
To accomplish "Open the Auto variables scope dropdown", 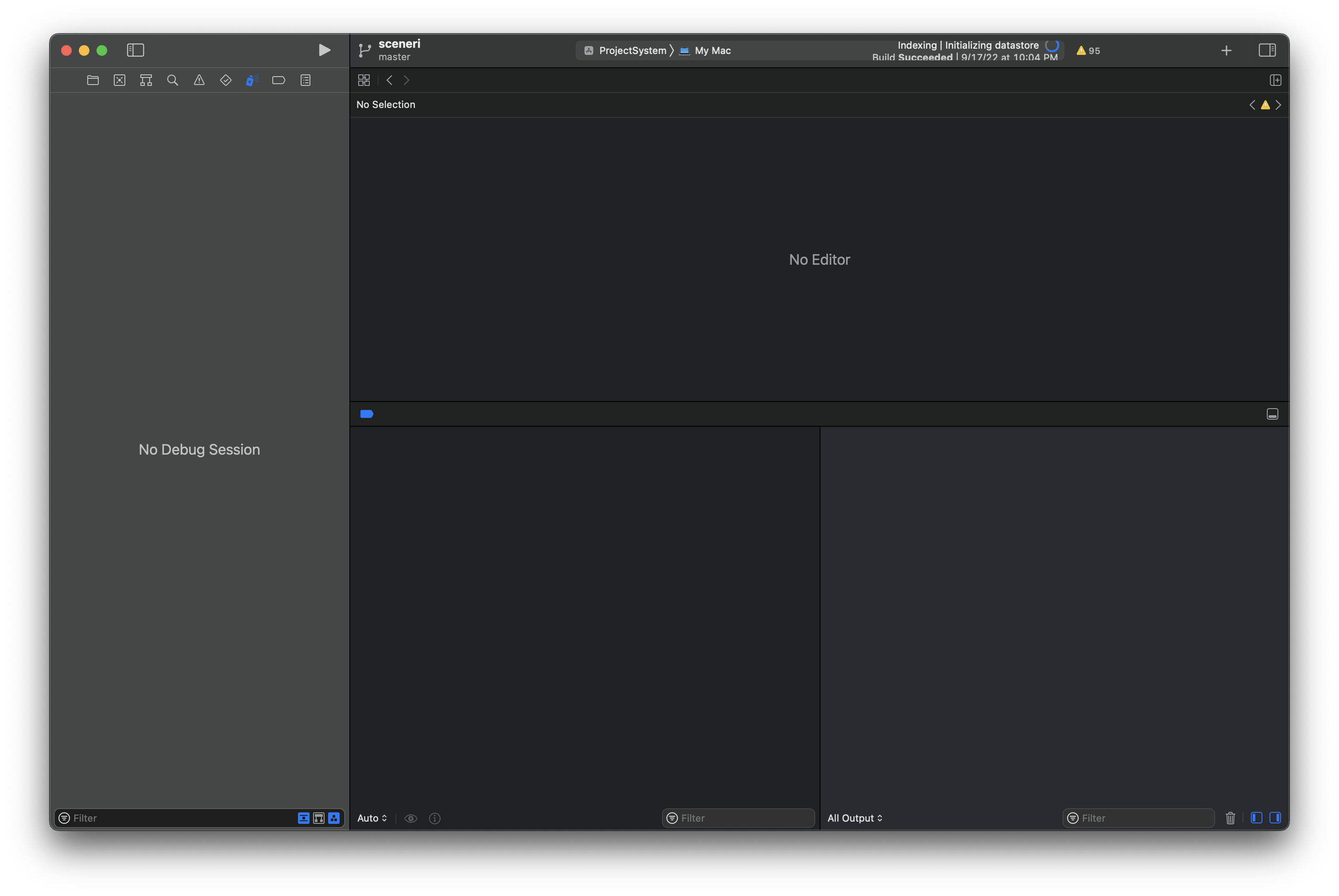I will coord(372,818).
